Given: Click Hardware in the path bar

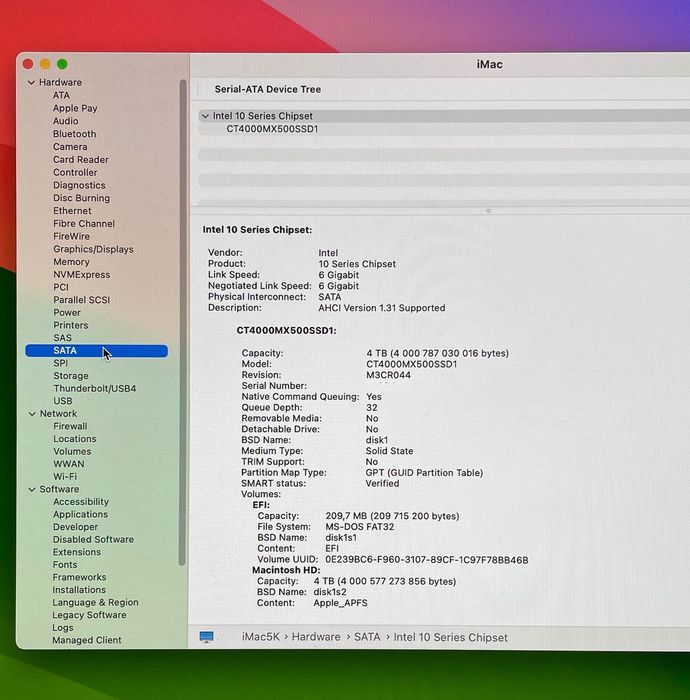Looking at the screenshot, I should pyautogui.click(x=316, y=637).
